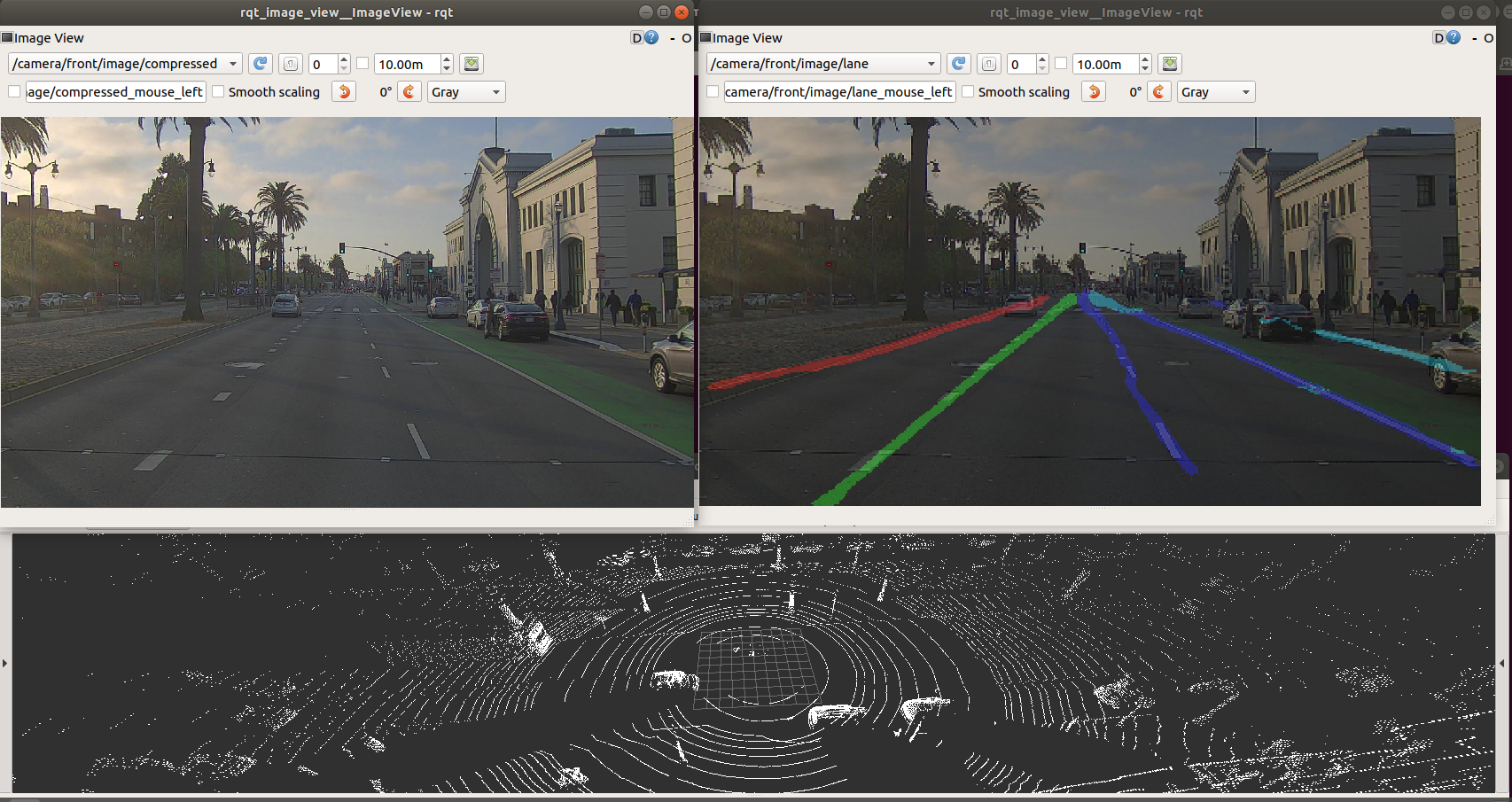Click the lane detection image in right window
1512x802 pixels.
(x=1090, y=311)
